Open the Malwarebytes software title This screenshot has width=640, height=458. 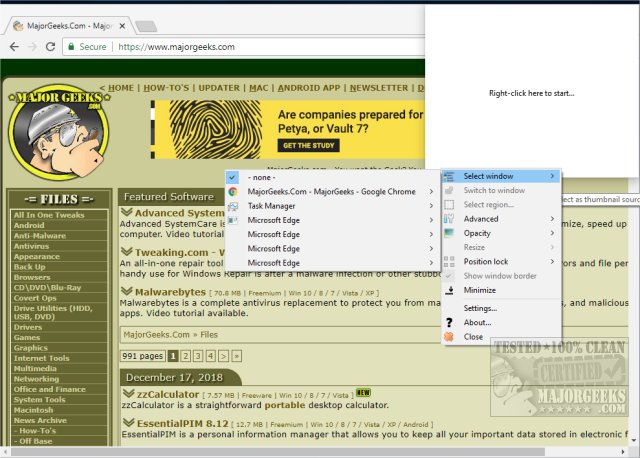coord(170,292)
